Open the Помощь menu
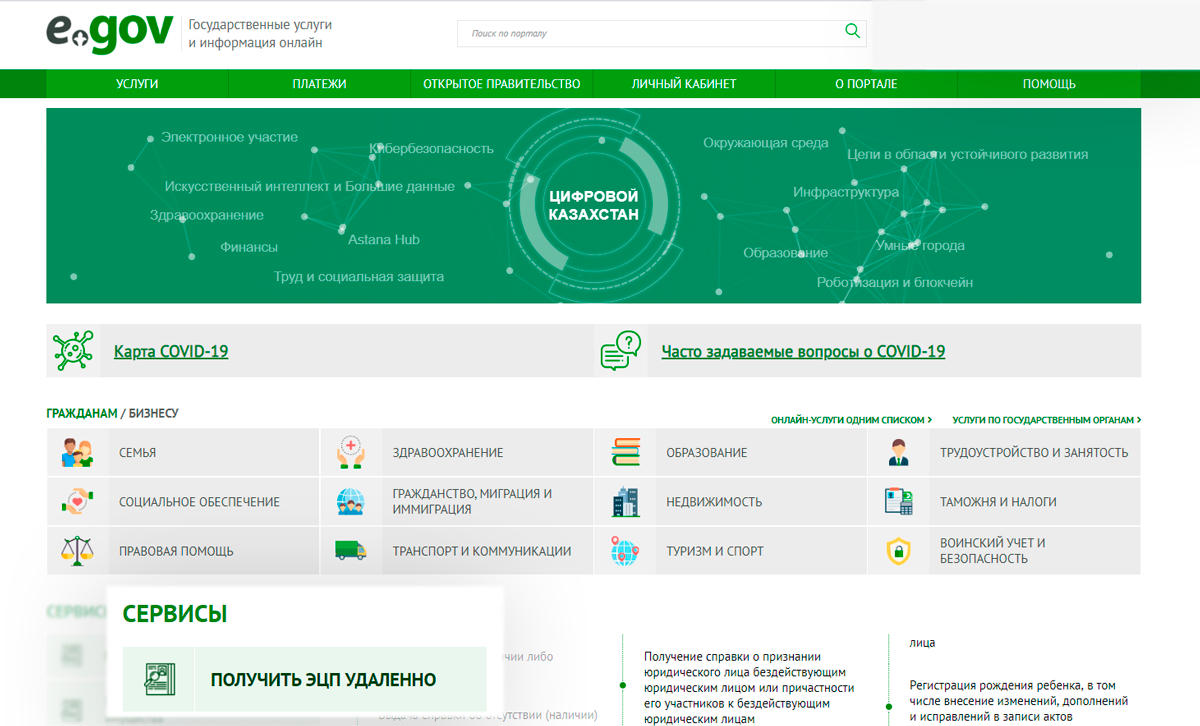Image resolution: width=1200 pixels, height=726 pixels. [1049, 84]
